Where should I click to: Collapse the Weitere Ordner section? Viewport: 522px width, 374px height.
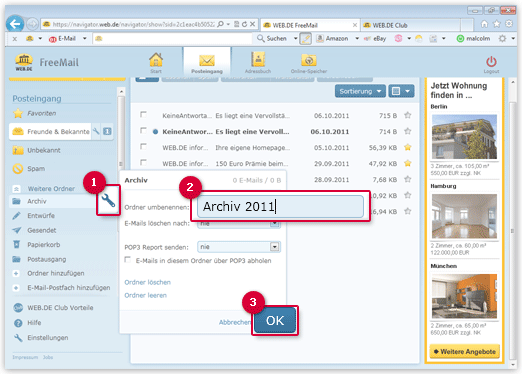click(16, 189)
